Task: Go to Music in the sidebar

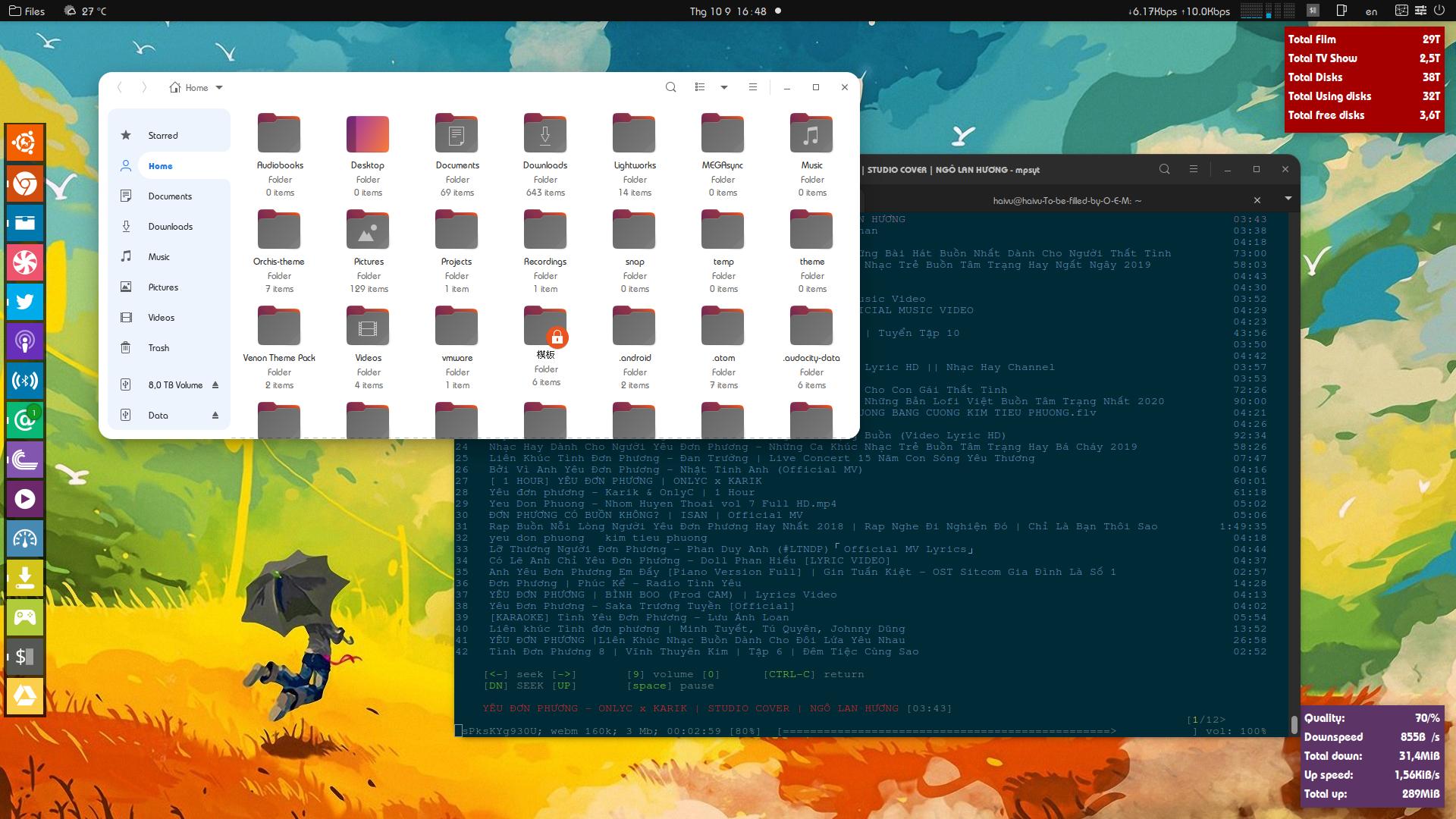Action: [169, 257]
